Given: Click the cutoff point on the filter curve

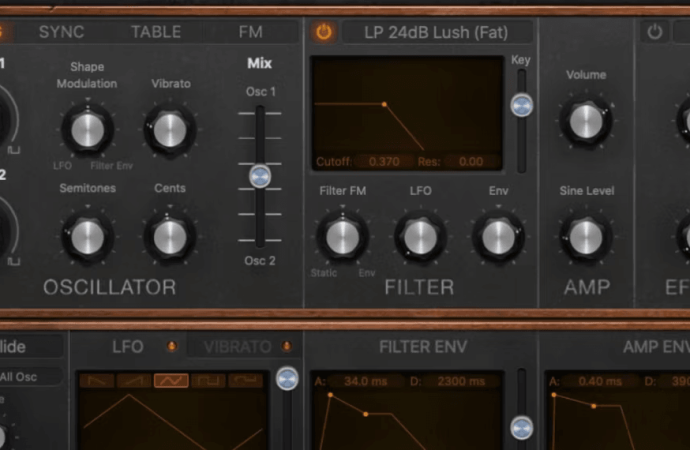Looking at the screenshot, I should 384,104.
